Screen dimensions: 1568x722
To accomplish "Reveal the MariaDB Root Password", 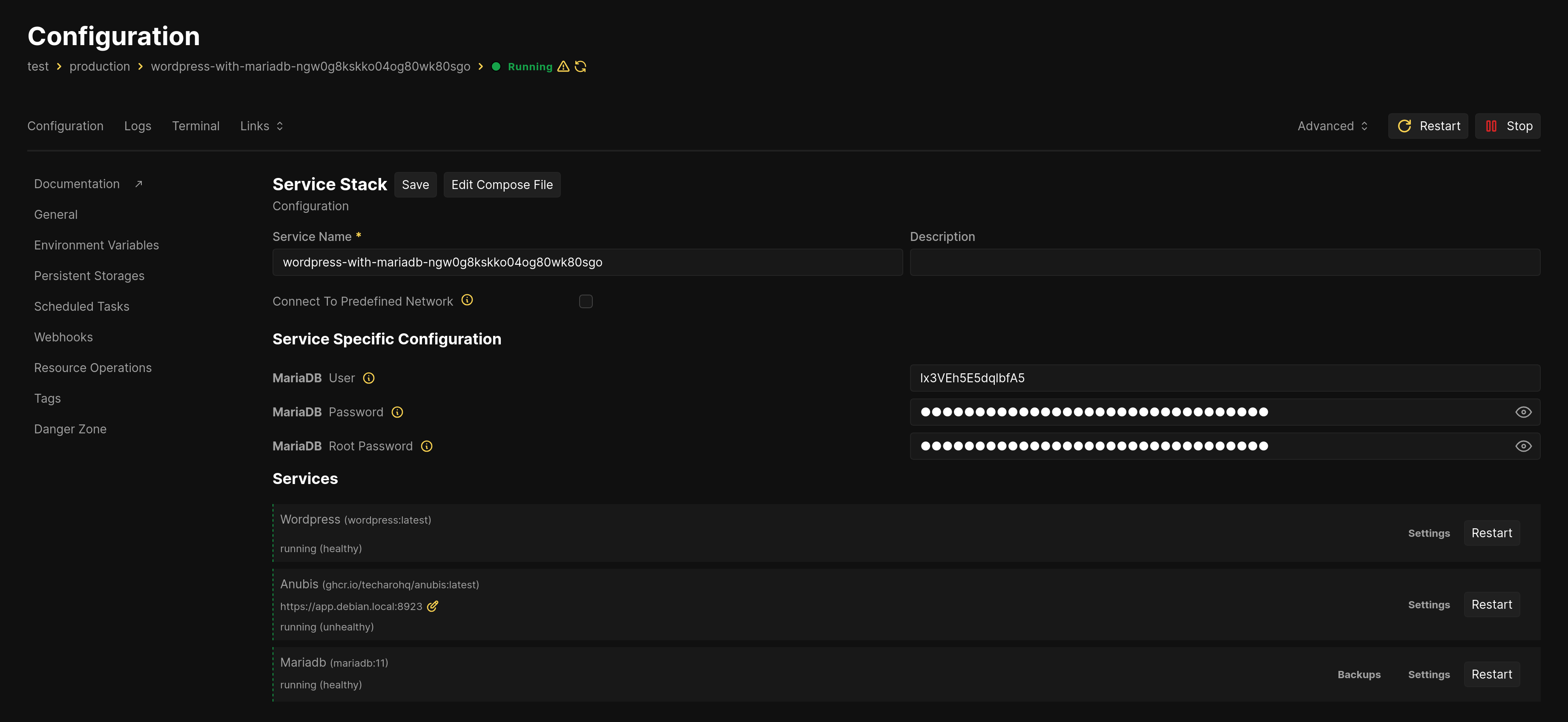I will [1524, 446].
